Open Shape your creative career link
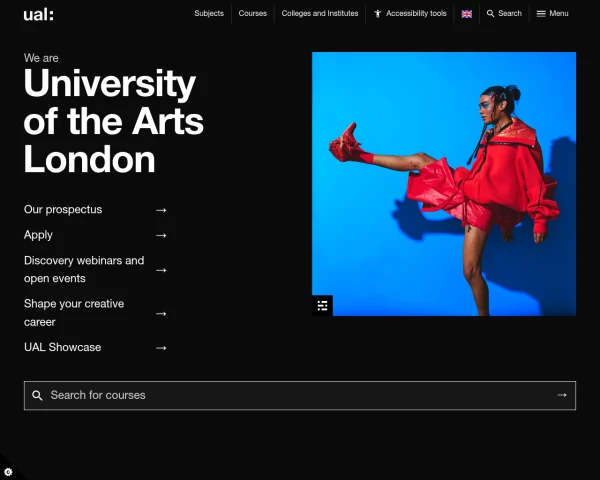Viewport: 600px width, 480px height. pyautogui.click(x=74, y=313)
